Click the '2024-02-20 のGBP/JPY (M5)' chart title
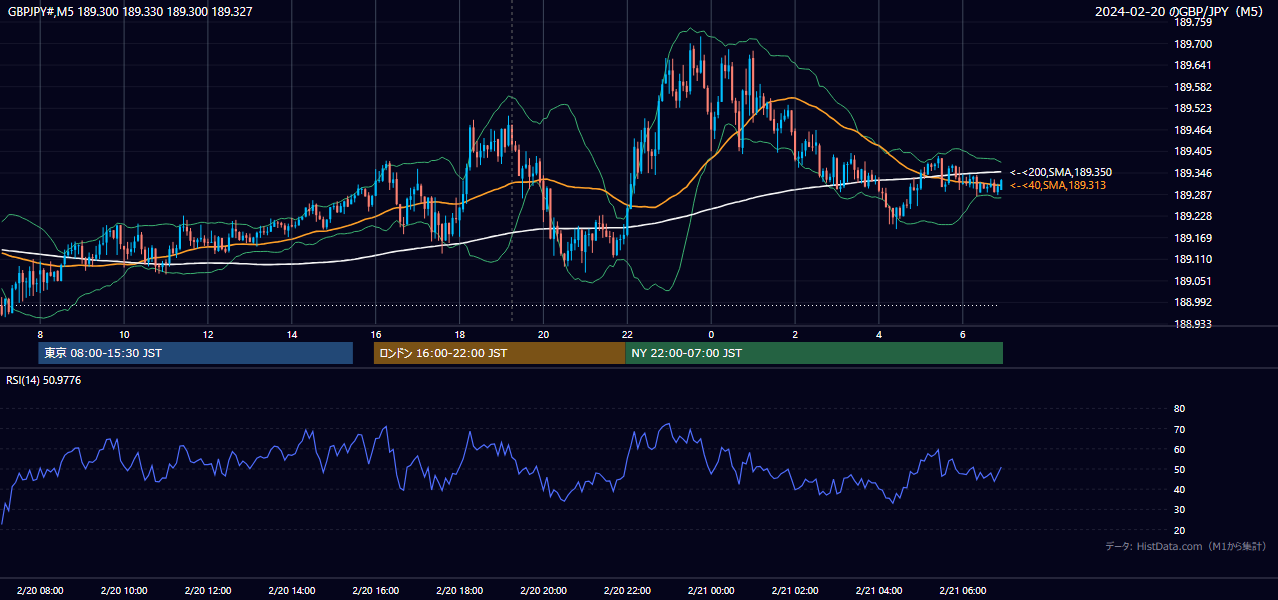 [x=1181, y=11]
